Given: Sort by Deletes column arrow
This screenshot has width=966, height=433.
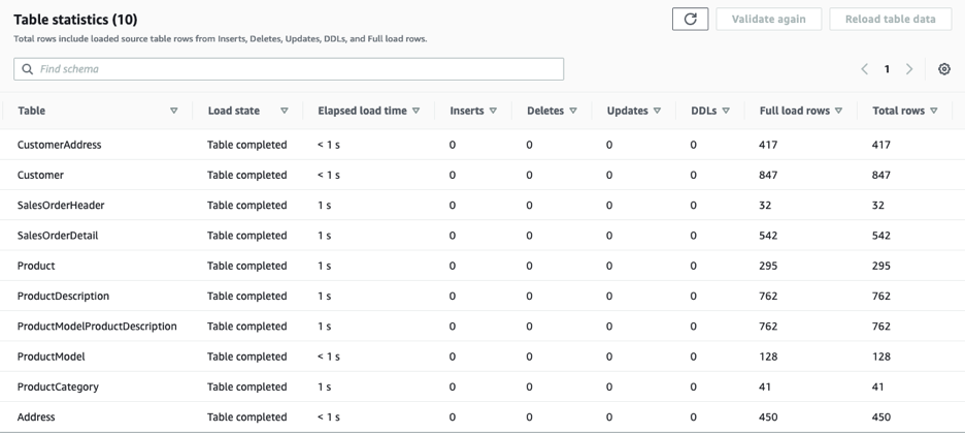Looking at the screenshot, I should coord(573,111).
